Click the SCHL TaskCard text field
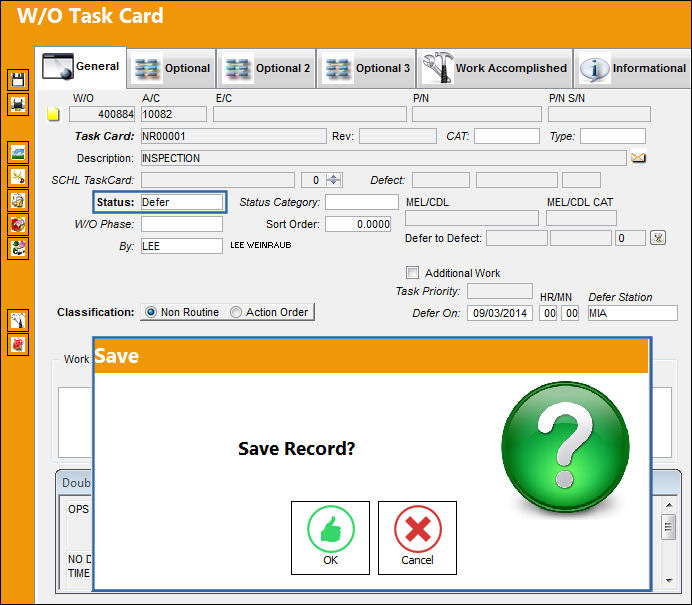This screenshot has height=605, width=692. pyautogui.click(x=218, y=180)
